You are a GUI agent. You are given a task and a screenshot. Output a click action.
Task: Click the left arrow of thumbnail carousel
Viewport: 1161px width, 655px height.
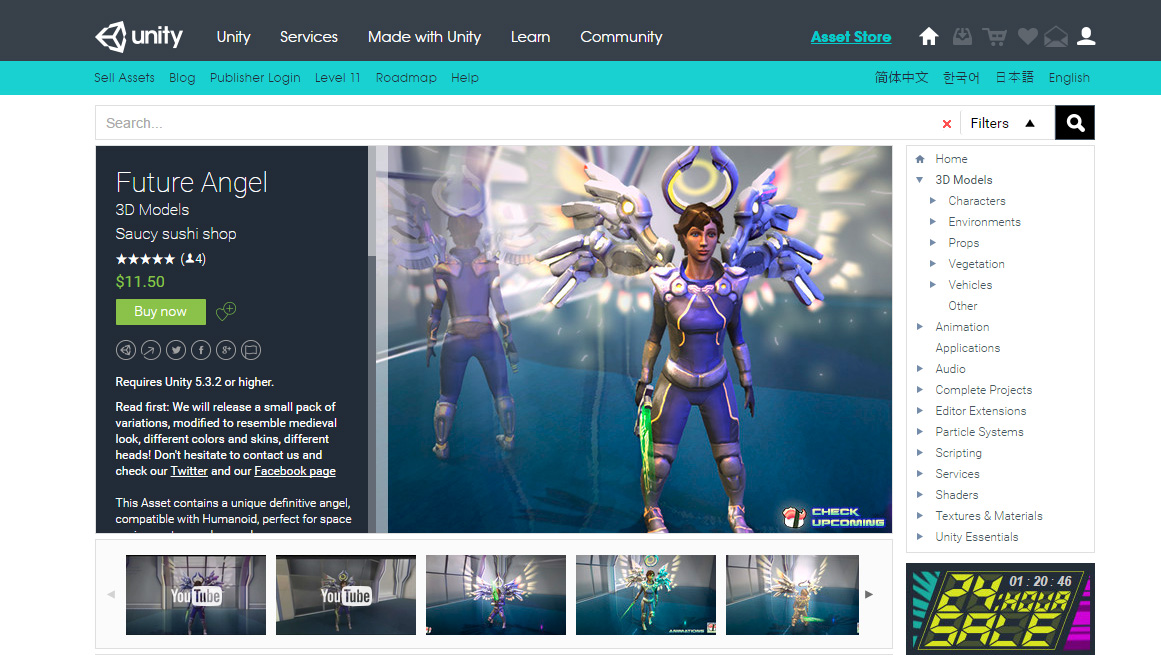tap(111, 594)
